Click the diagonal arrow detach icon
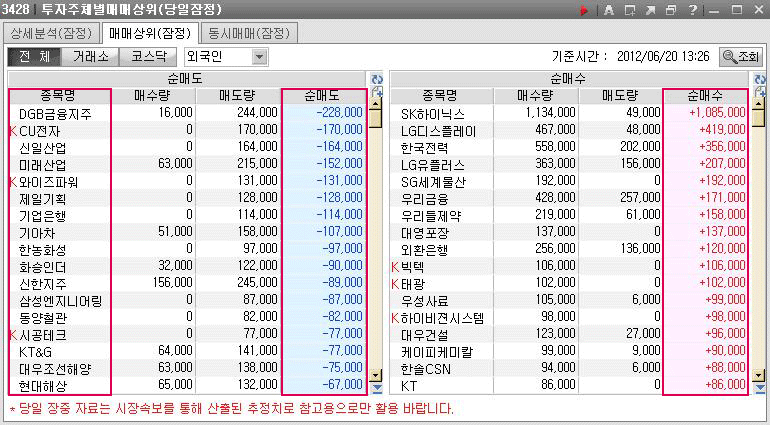770x425 pixels. tap(651, 10)
